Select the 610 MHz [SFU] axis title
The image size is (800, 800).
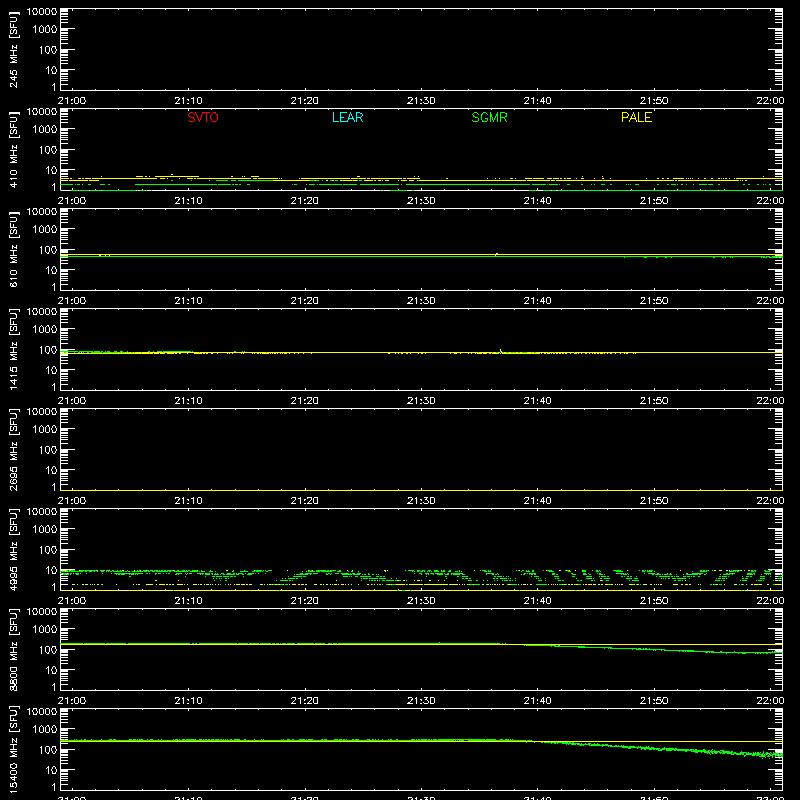point(13,249)
